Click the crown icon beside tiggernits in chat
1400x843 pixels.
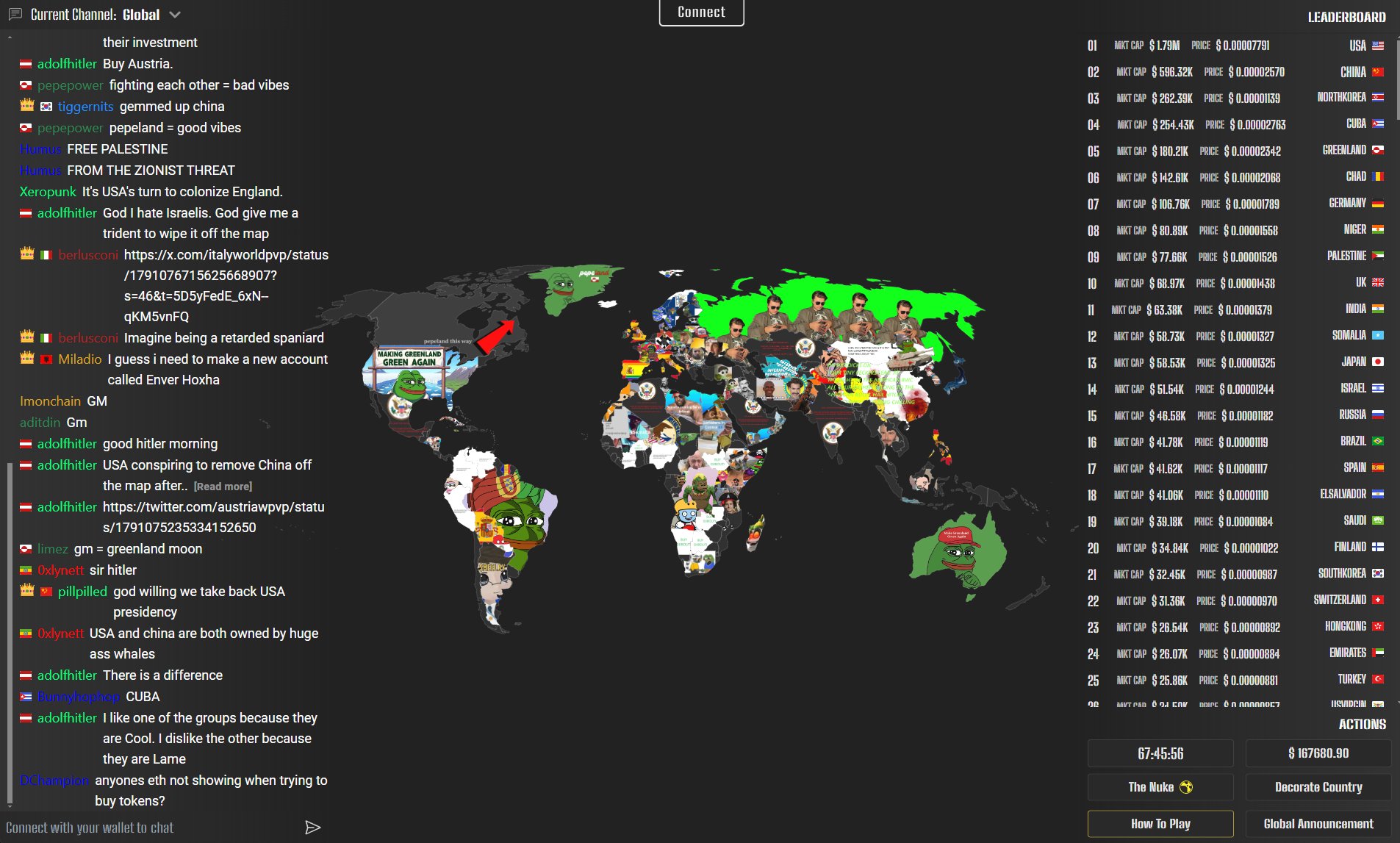[27, 106]
